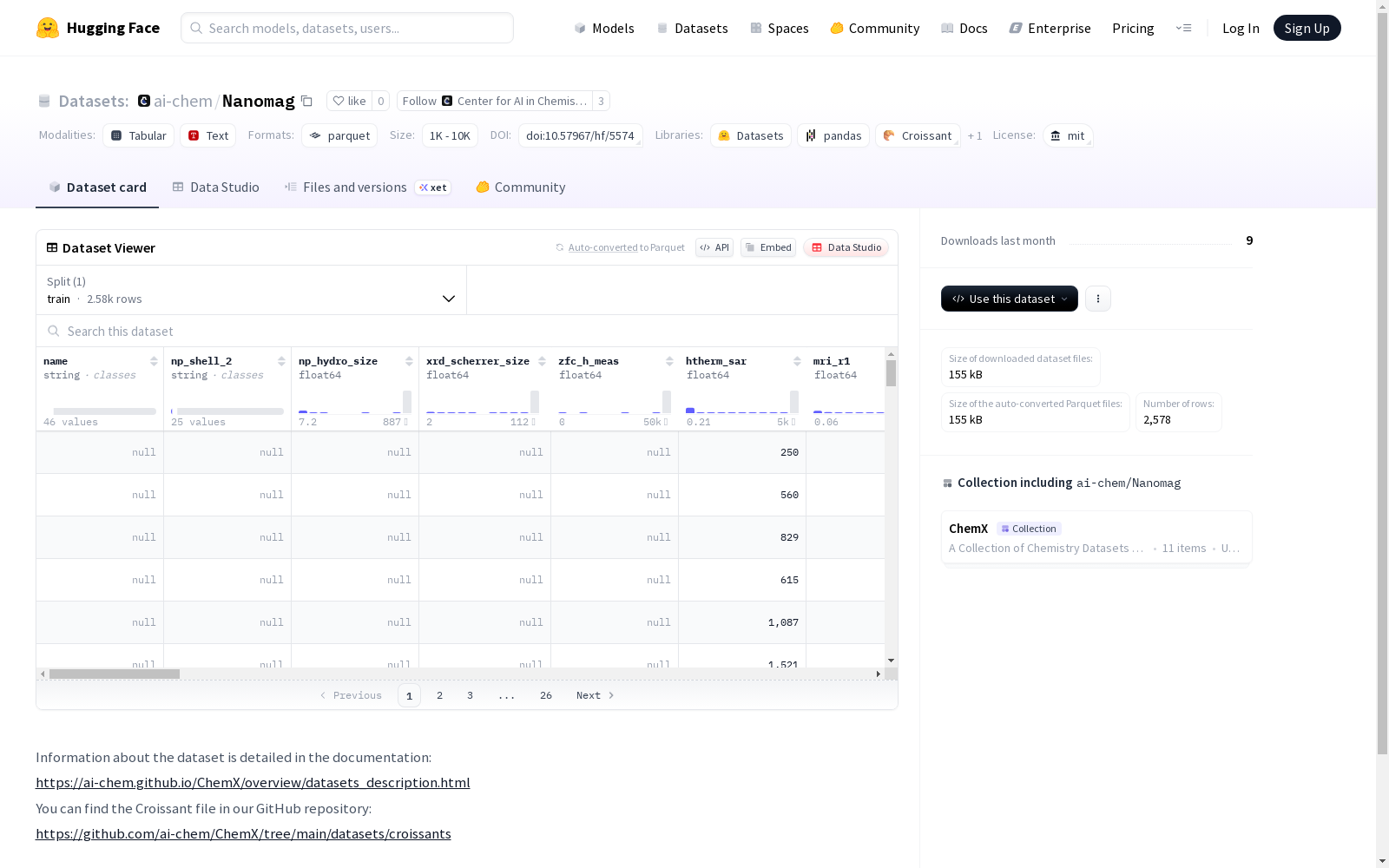
Task: Open the ChemX datasets description documentation link
Action: (x=253, y=783)
